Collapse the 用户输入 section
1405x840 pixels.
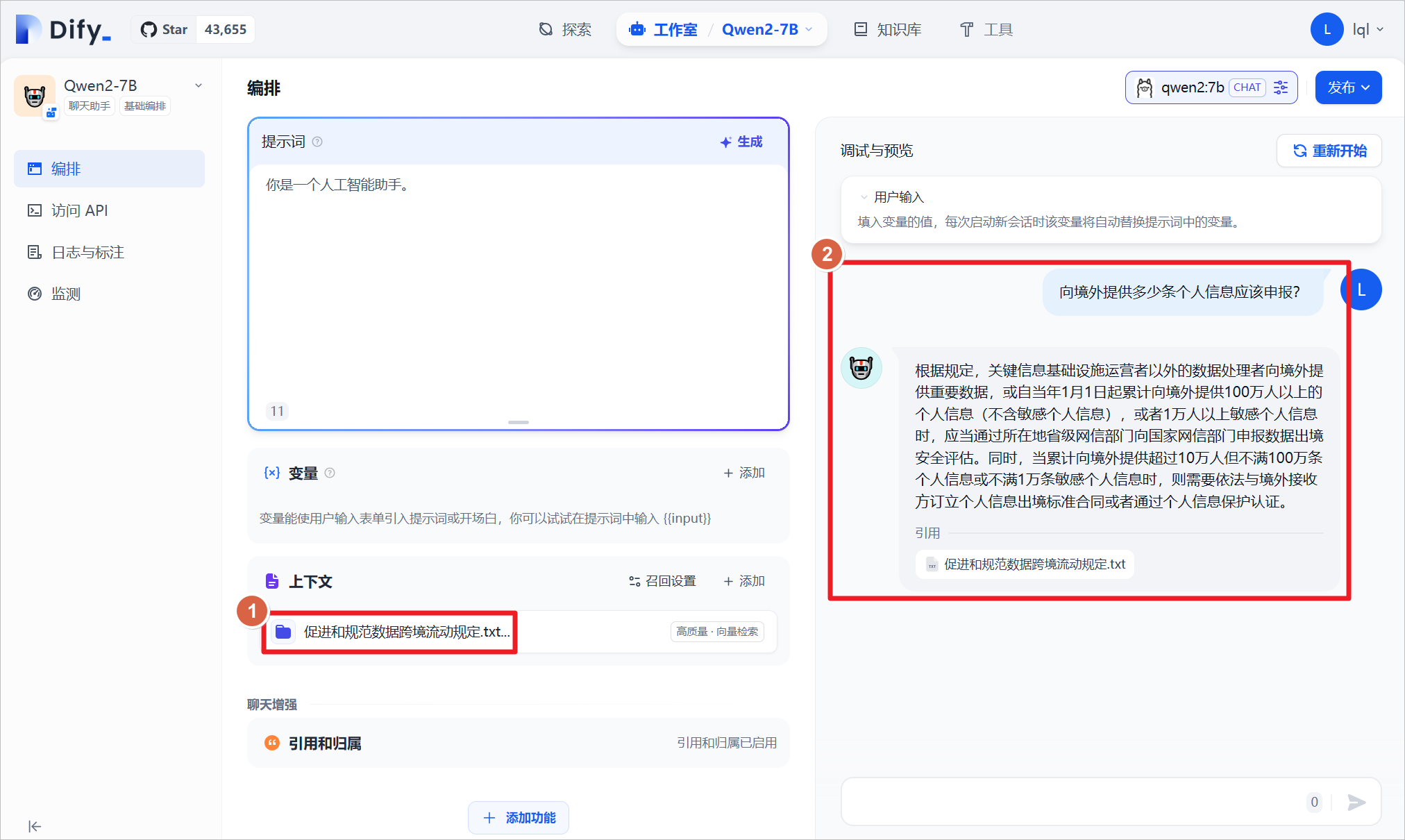pyautogui.click(x=864, y=197)
